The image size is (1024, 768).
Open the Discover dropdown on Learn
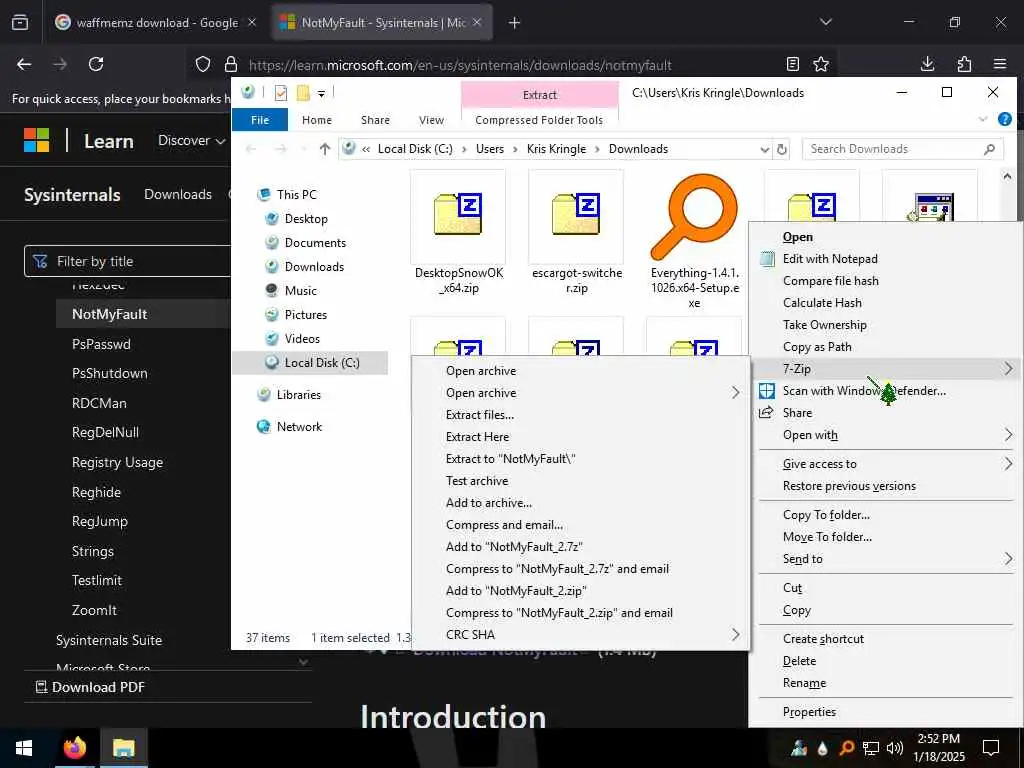[191, 140]
